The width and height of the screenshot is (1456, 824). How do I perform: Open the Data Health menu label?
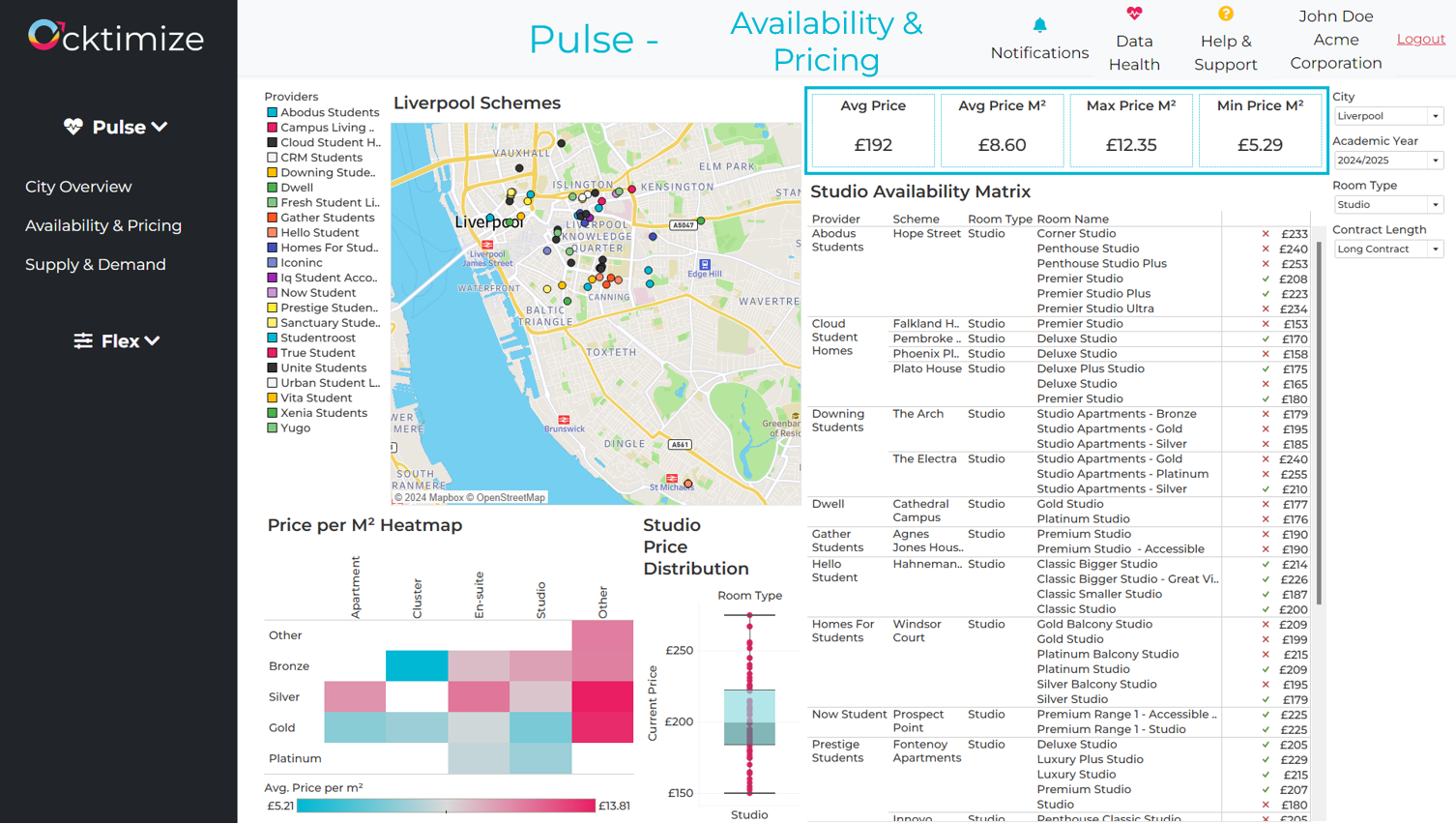click(1134, 53)
